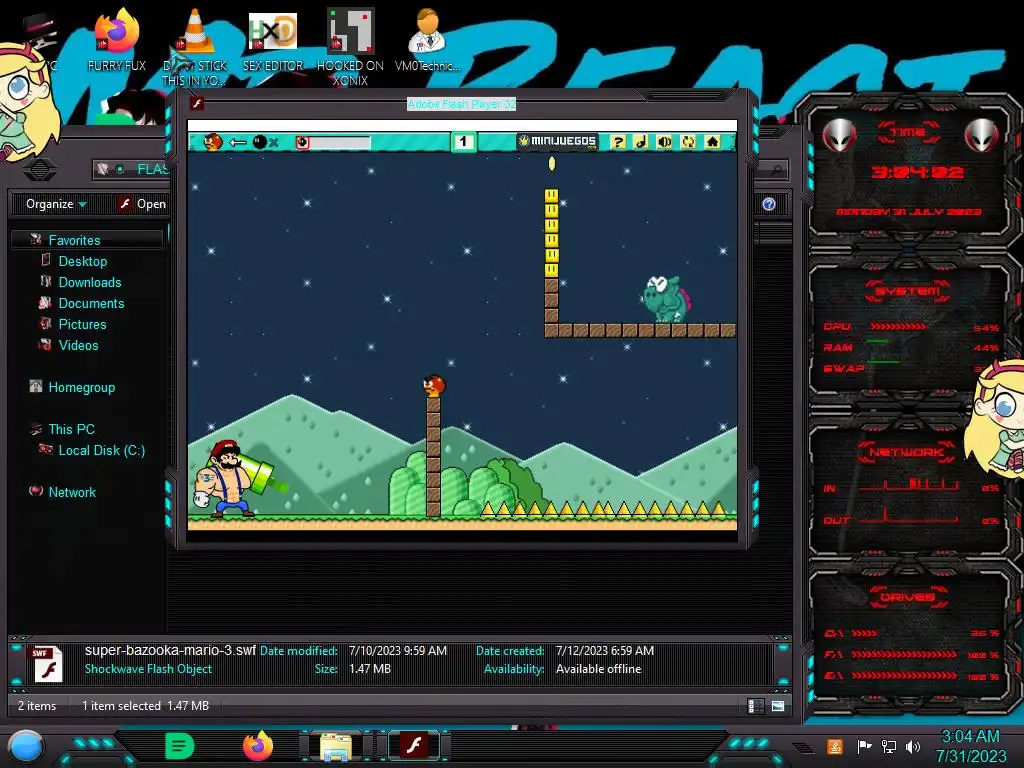Toggle the game sound speaker button
Screen dimensions: 1024x768
(665, 142)
